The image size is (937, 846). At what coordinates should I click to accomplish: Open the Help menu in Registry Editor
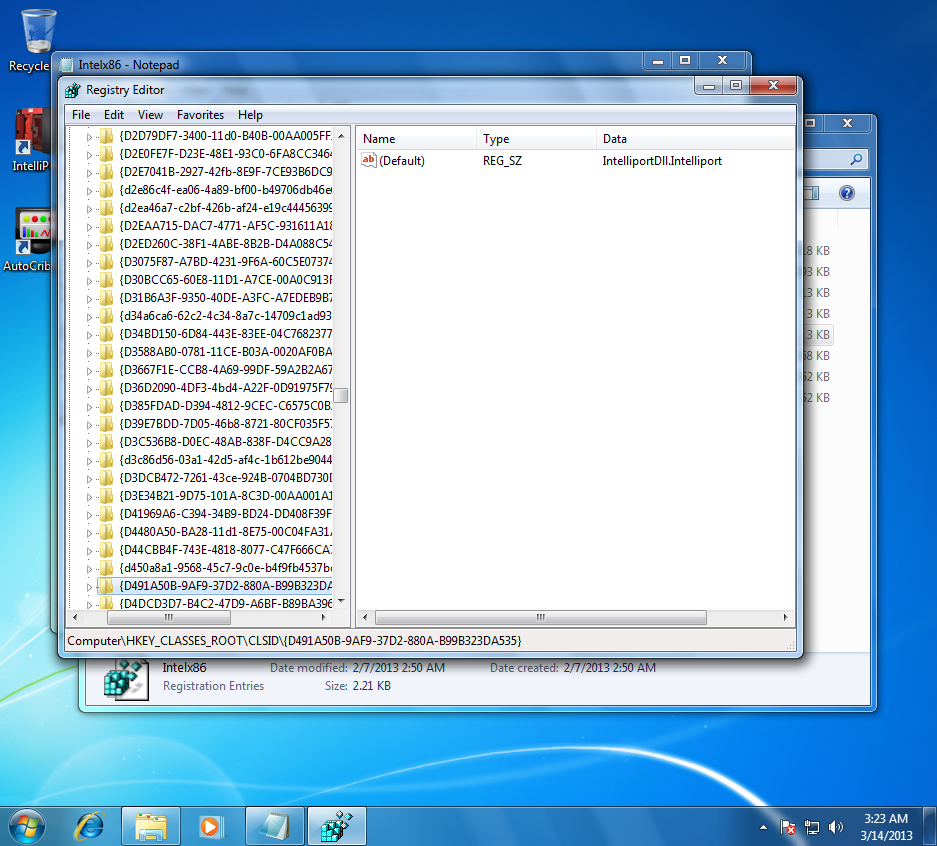click(250, 115)
